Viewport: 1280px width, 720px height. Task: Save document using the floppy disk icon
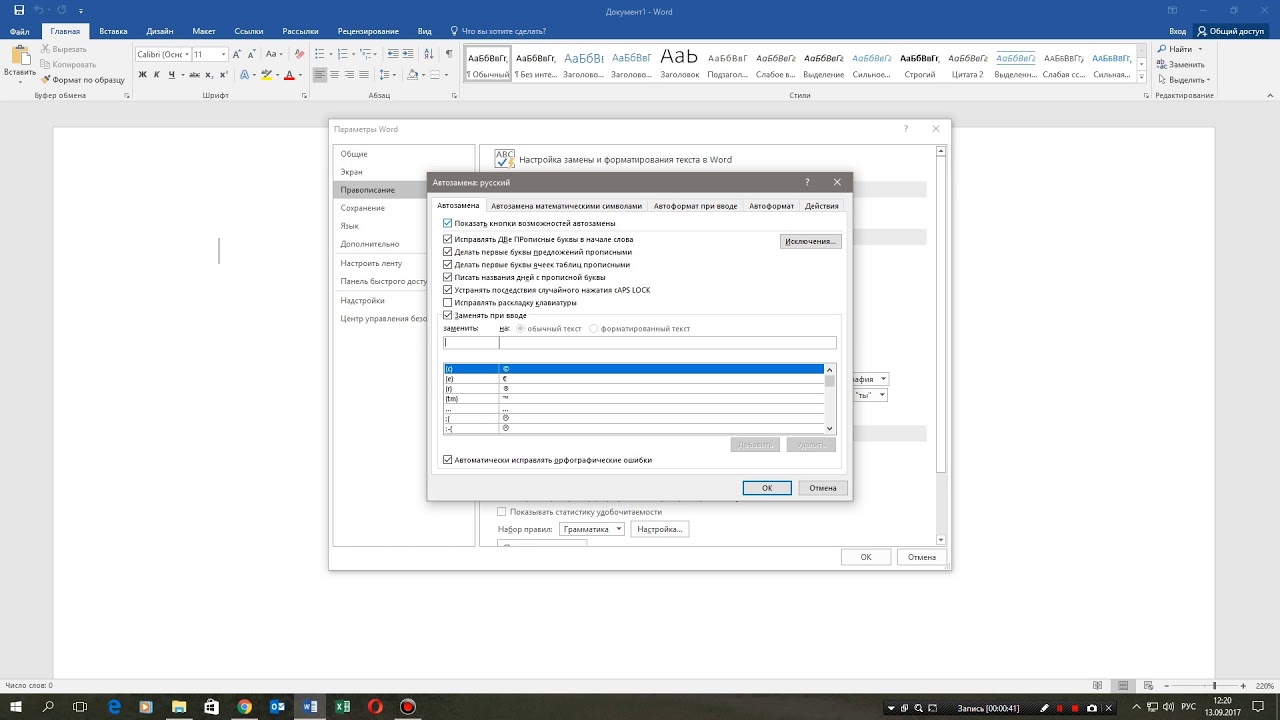(x=18, y=10)
